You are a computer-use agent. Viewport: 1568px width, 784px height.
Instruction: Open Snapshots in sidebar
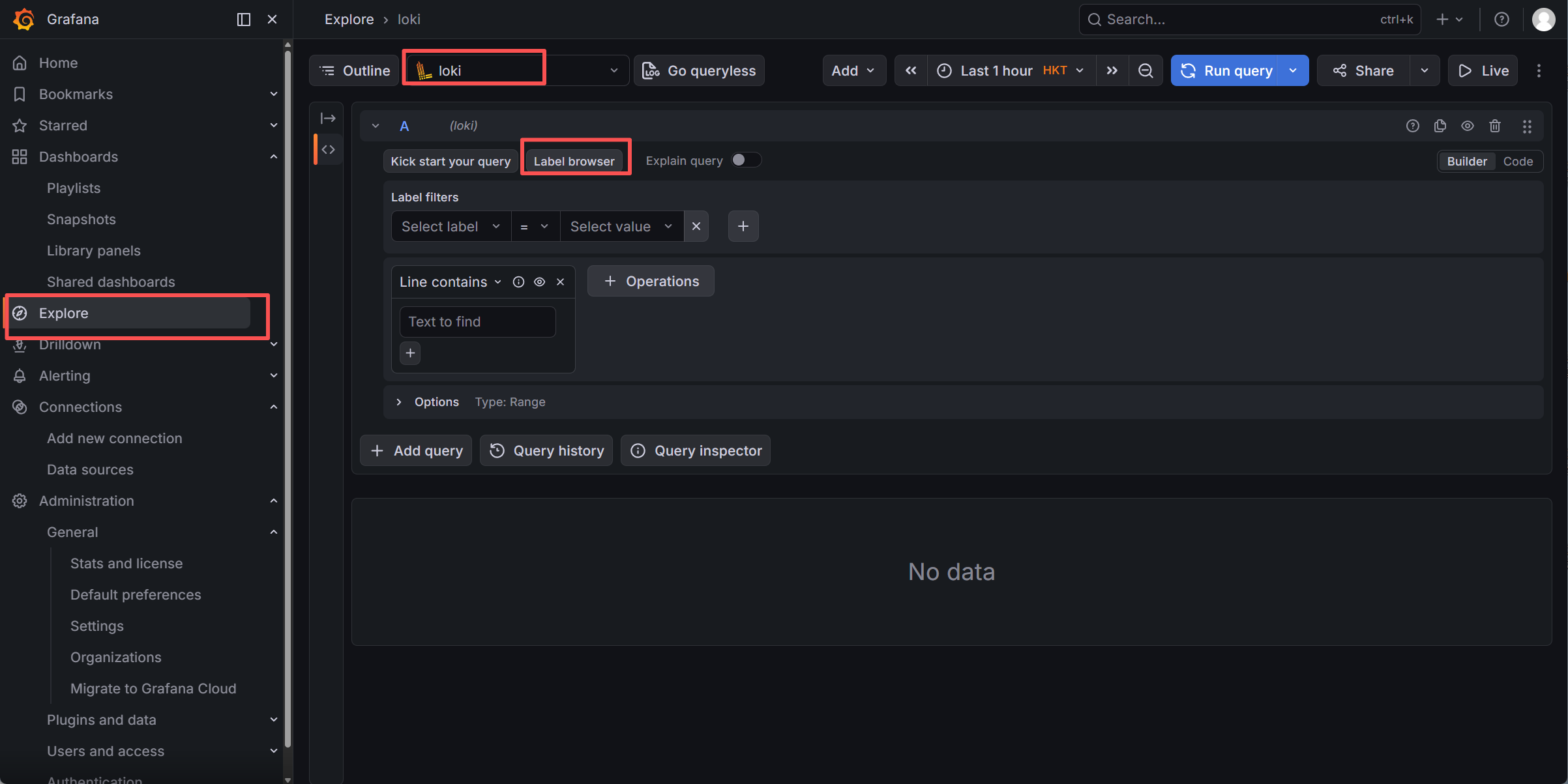pos(81,219)
